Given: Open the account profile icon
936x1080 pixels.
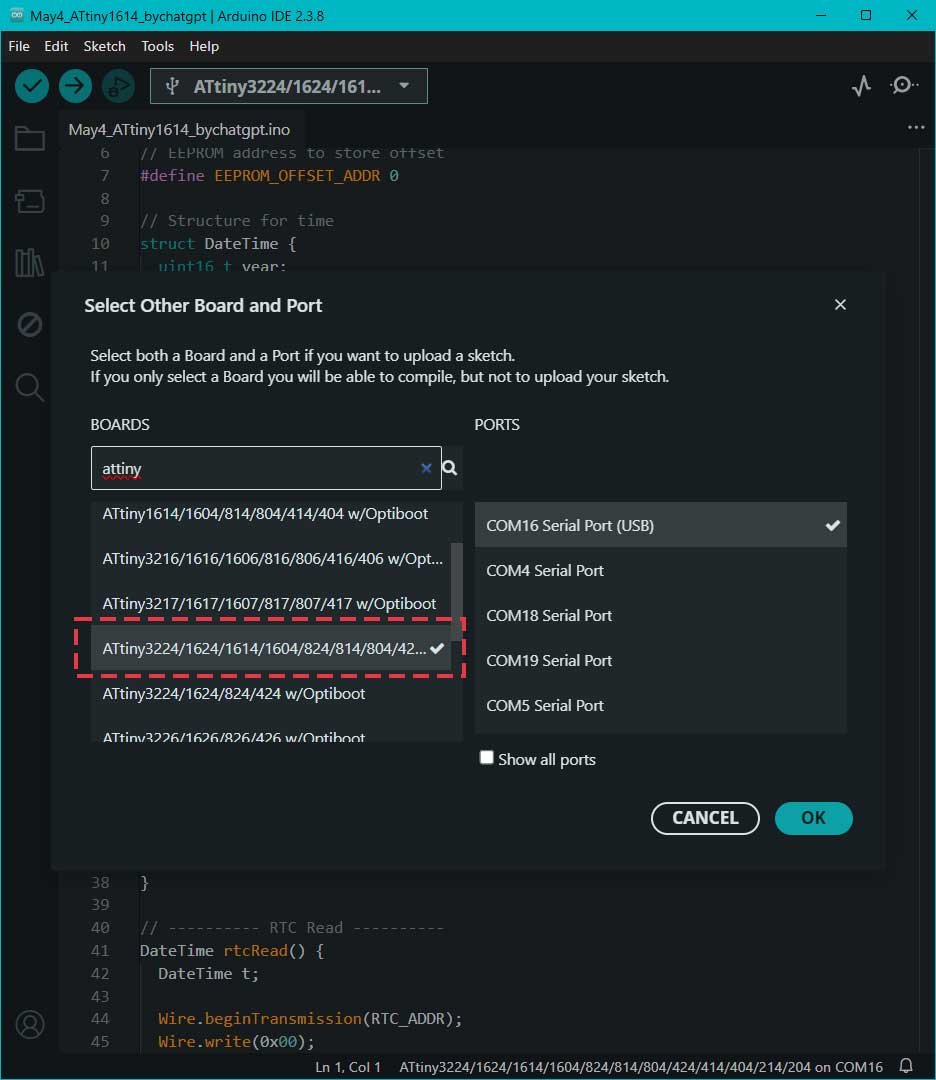Looking at the screenshot, I should click(30, 1024).
